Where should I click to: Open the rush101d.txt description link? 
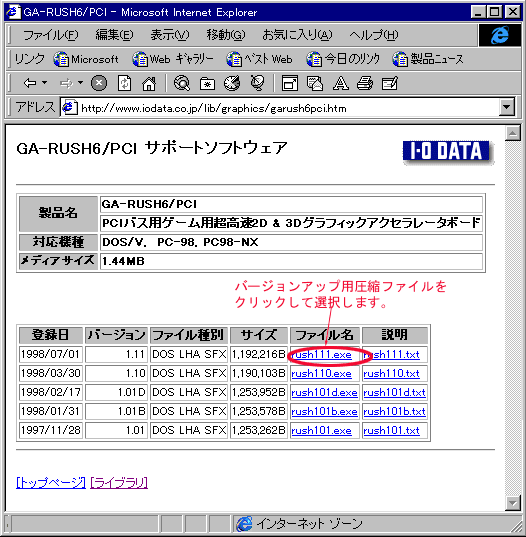[394, 392]
